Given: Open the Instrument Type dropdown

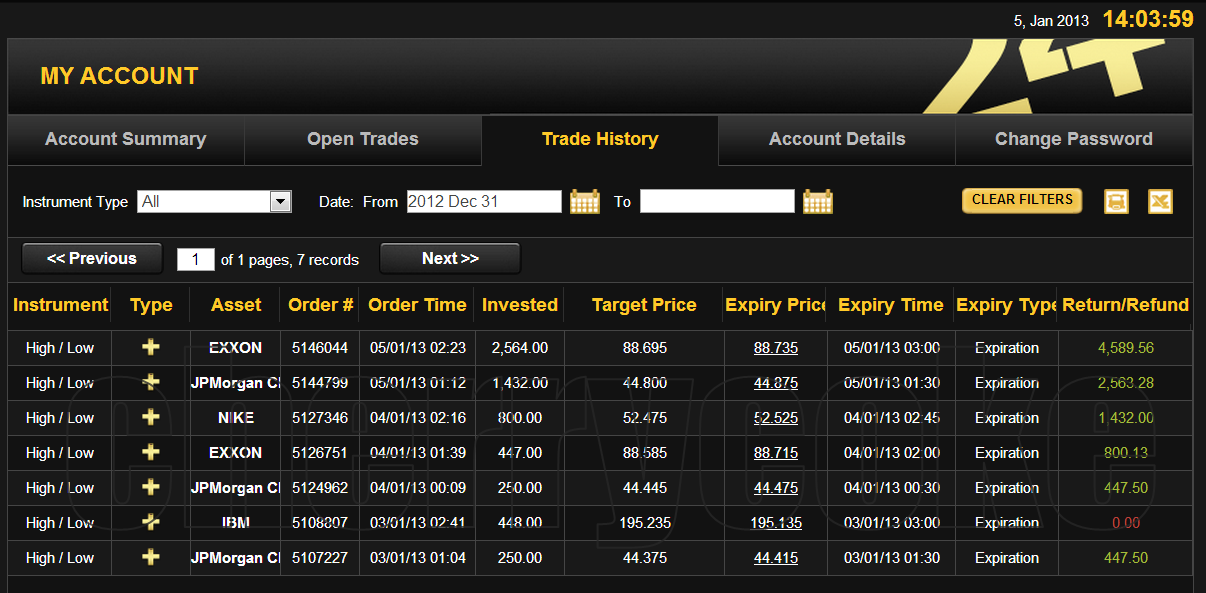Looking at the screenshot, I should [214, 201].
